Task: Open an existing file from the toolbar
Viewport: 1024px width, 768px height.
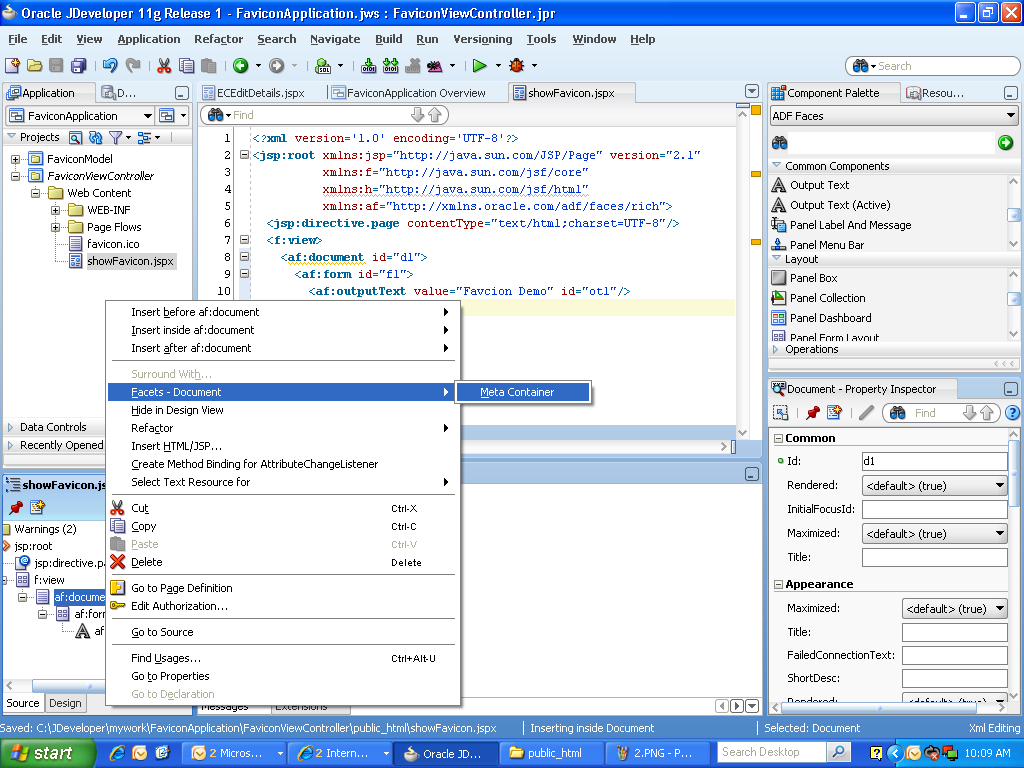Action: click(x=34, y=64)
